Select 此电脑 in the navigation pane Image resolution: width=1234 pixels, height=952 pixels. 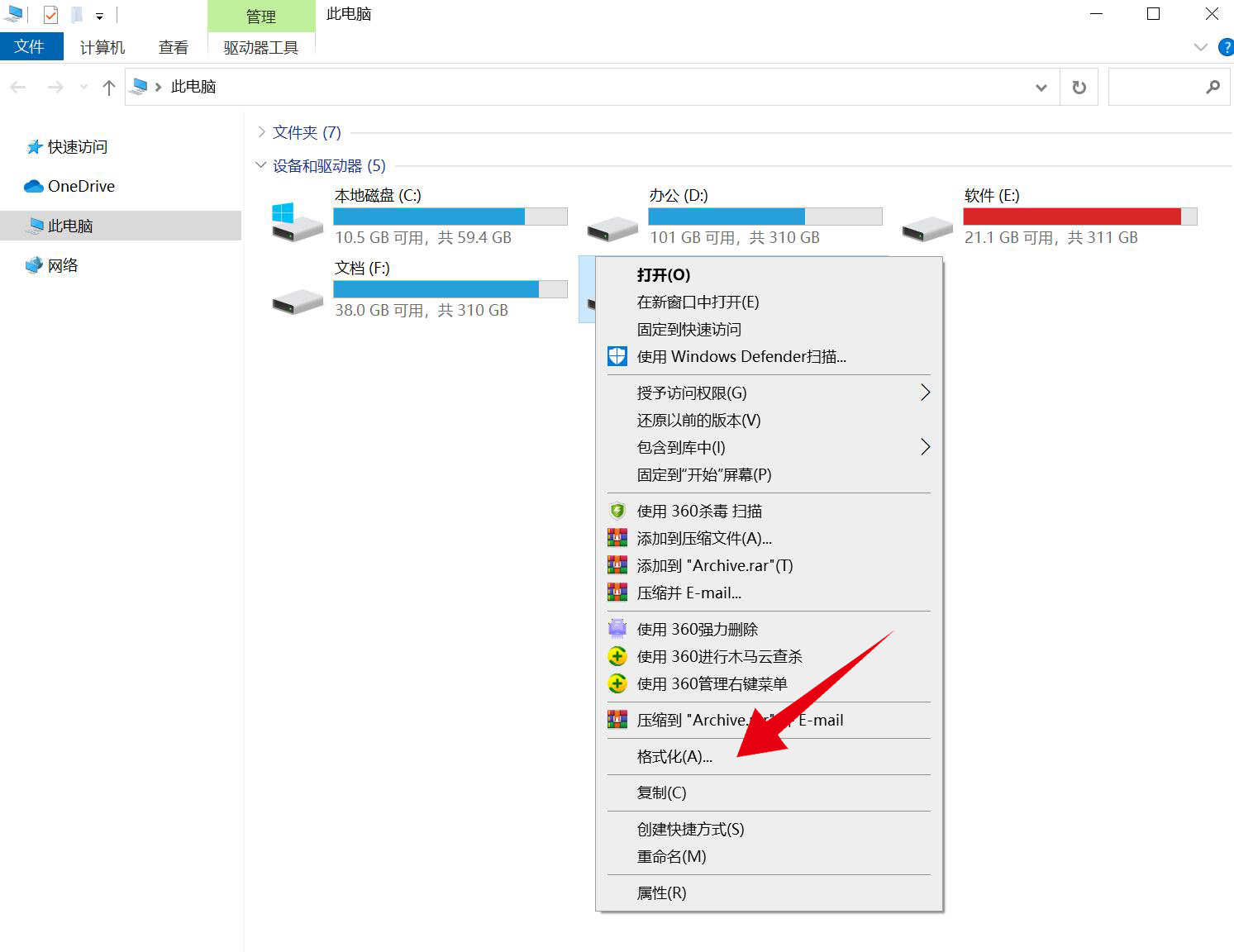[121, 226]
